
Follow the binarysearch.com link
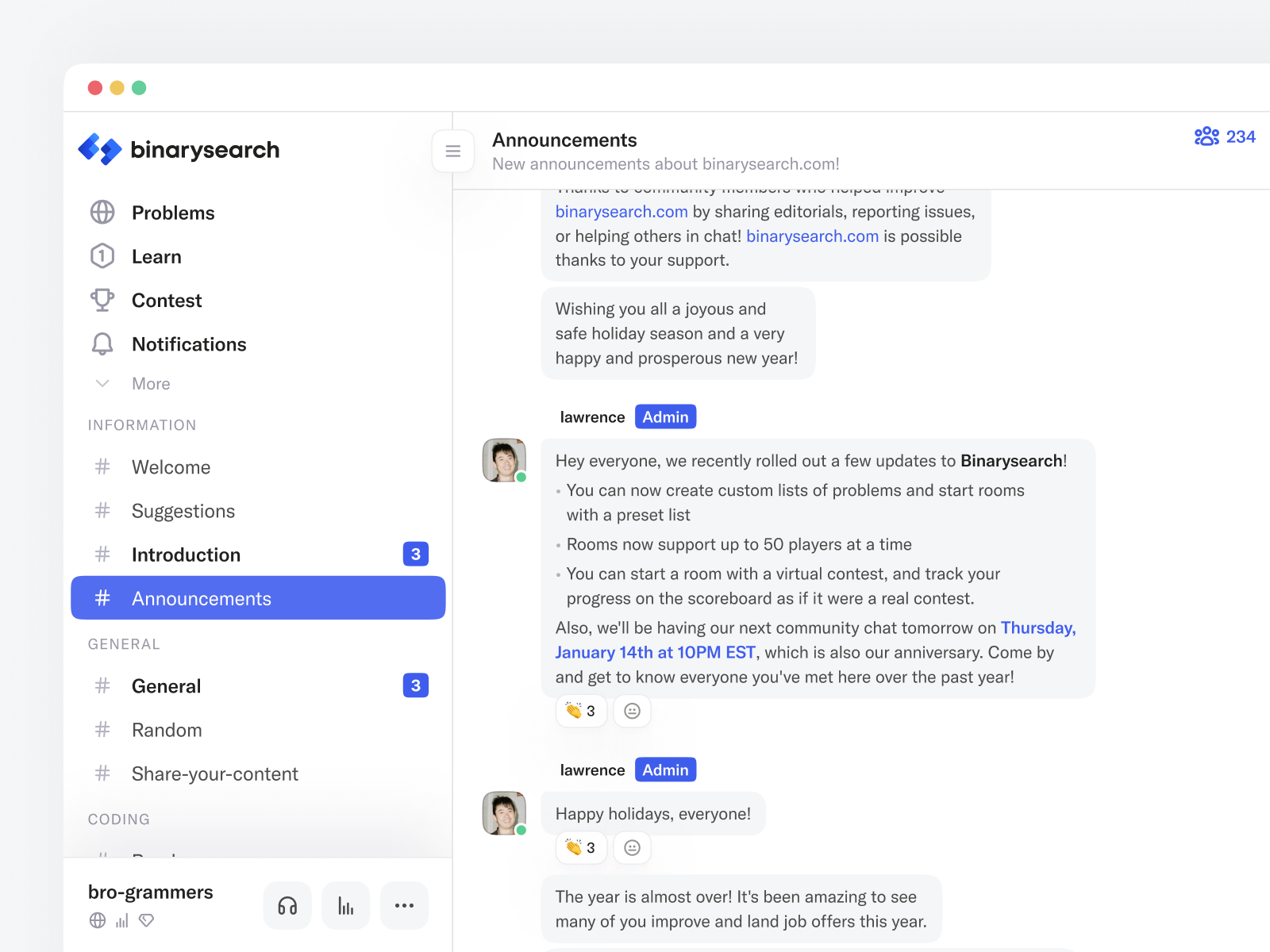pyautogui.click(x=622, y=212)
